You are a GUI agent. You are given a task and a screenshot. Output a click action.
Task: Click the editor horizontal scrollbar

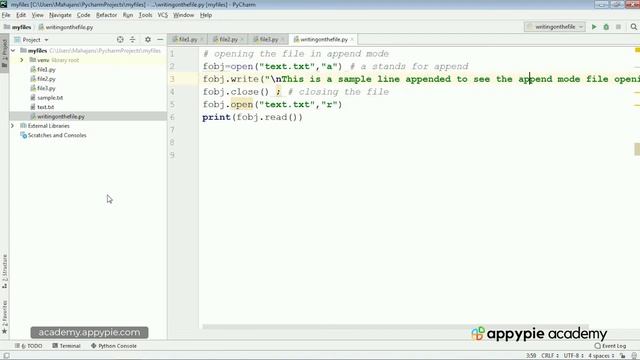[x=395, y=327]
